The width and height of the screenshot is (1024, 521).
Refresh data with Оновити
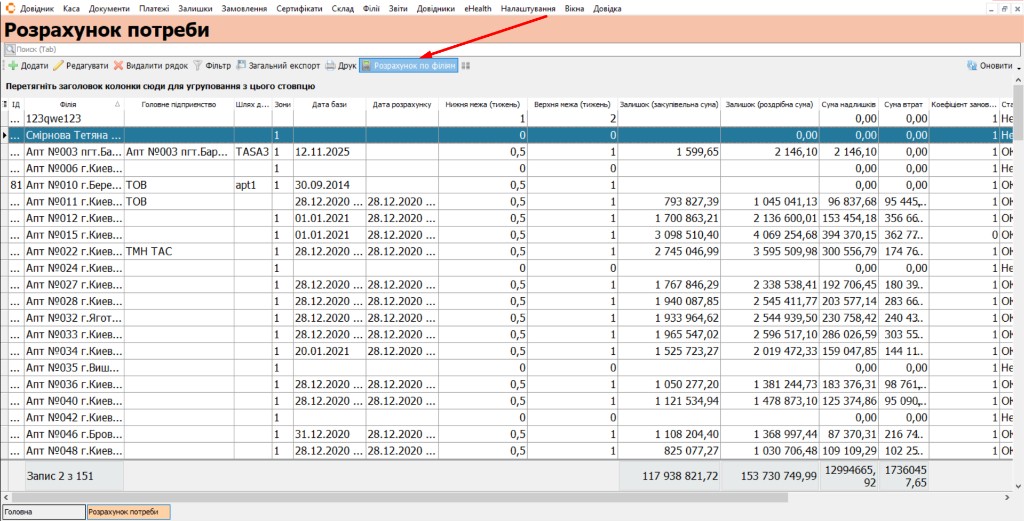click(990, 66)
